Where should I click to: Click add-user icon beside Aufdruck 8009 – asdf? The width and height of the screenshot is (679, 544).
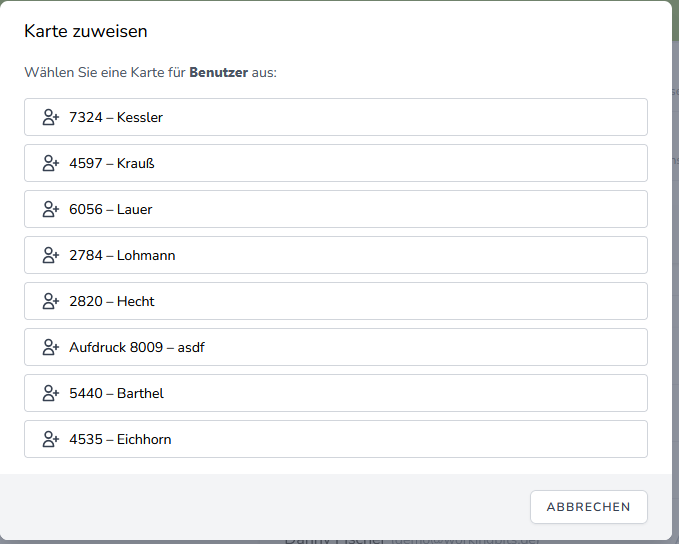51,347
